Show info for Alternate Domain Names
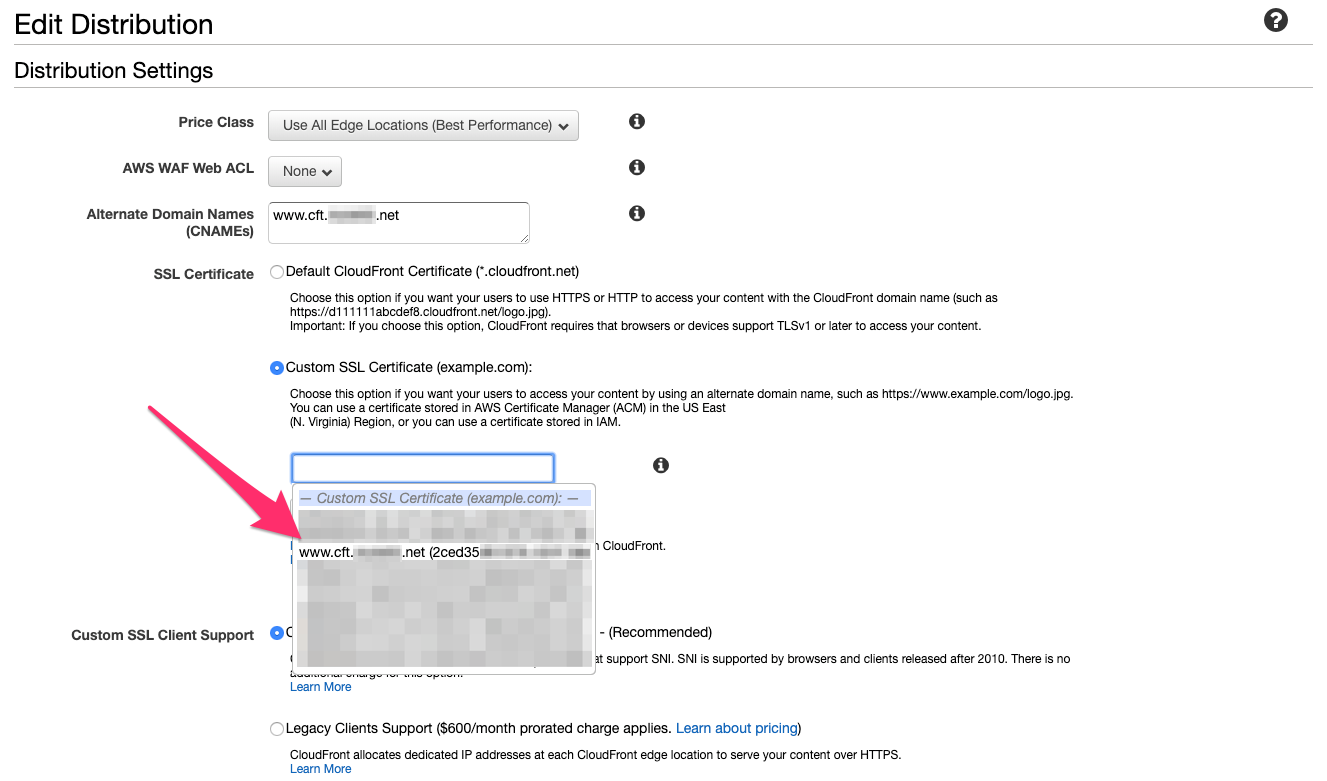1327x781 pixels. point(636,213)
